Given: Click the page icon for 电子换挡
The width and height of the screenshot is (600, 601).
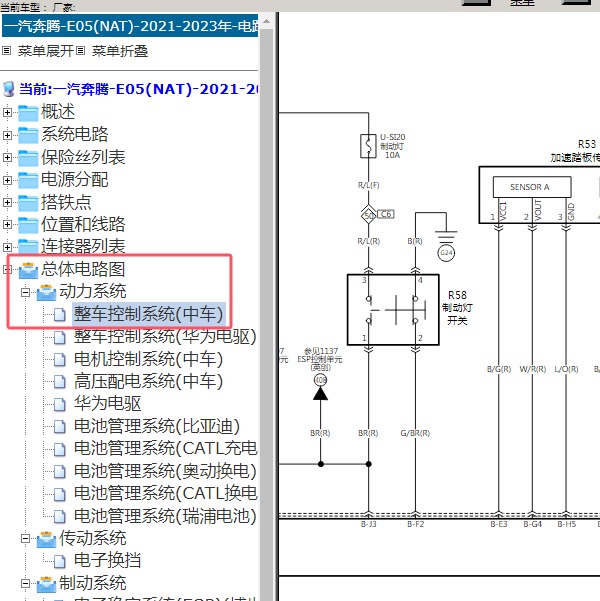Looking at the screenshot, I should (x=59, y=561).
